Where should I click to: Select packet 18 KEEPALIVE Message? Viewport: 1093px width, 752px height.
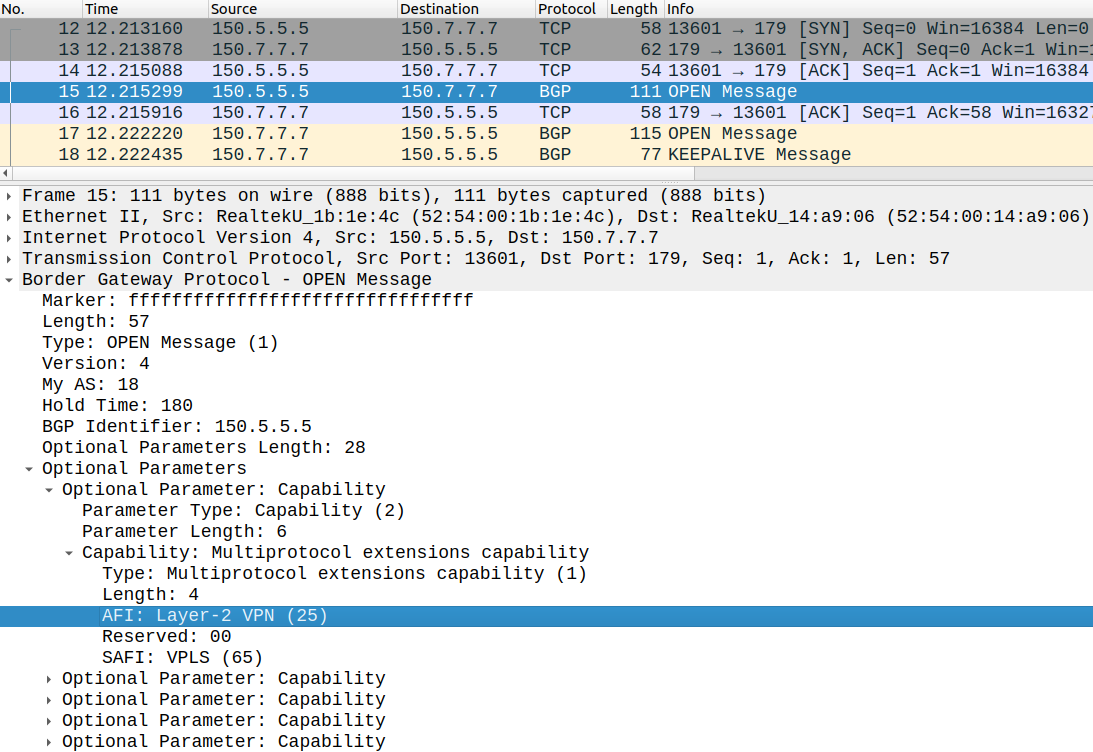click(x=546, y=154)
